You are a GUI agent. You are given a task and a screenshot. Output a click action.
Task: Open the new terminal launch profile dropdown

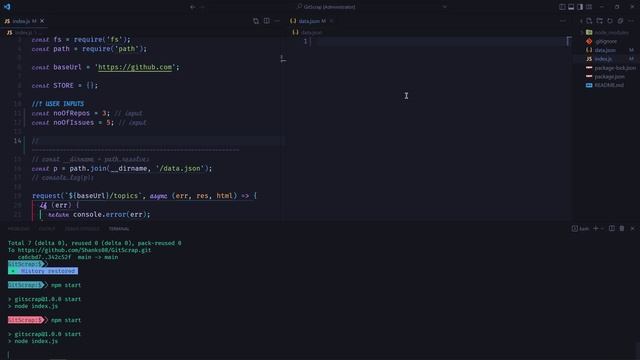(x=602, y=229)
